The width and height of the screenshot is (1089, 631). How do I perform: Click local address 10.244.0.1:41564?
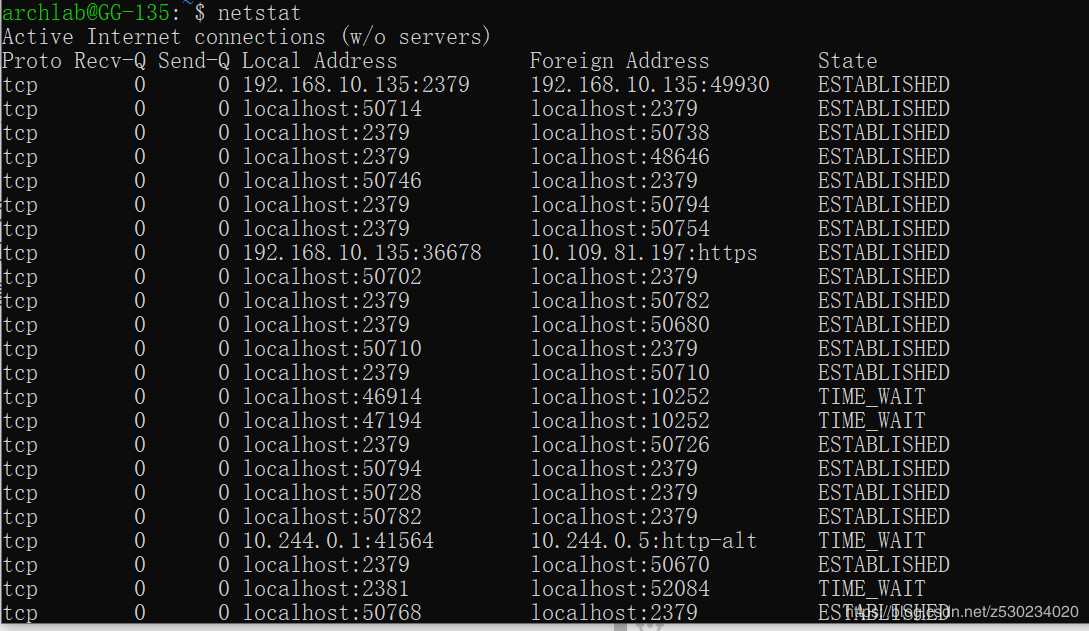pos(338,541)
